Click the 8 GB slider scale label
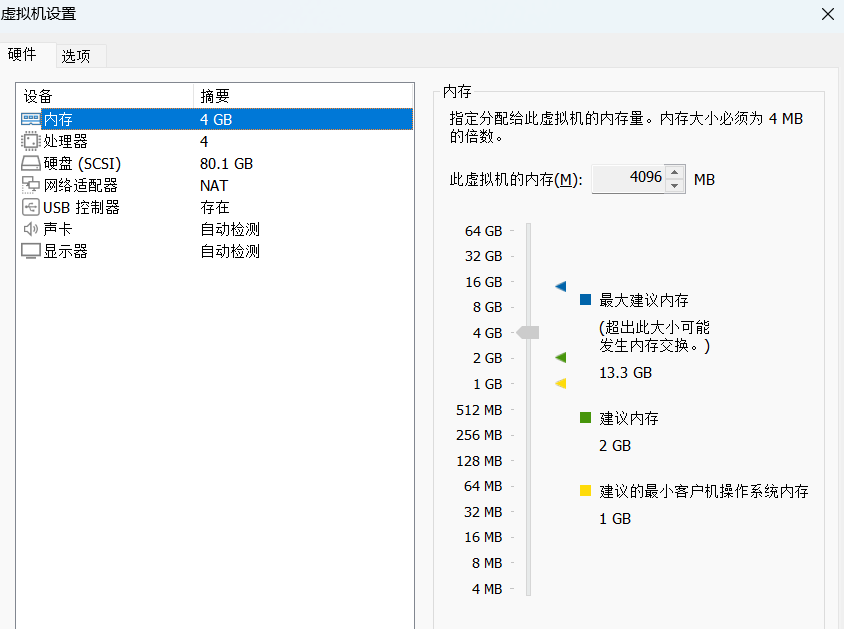The image size is (844, 629). (x=487, y=307)
